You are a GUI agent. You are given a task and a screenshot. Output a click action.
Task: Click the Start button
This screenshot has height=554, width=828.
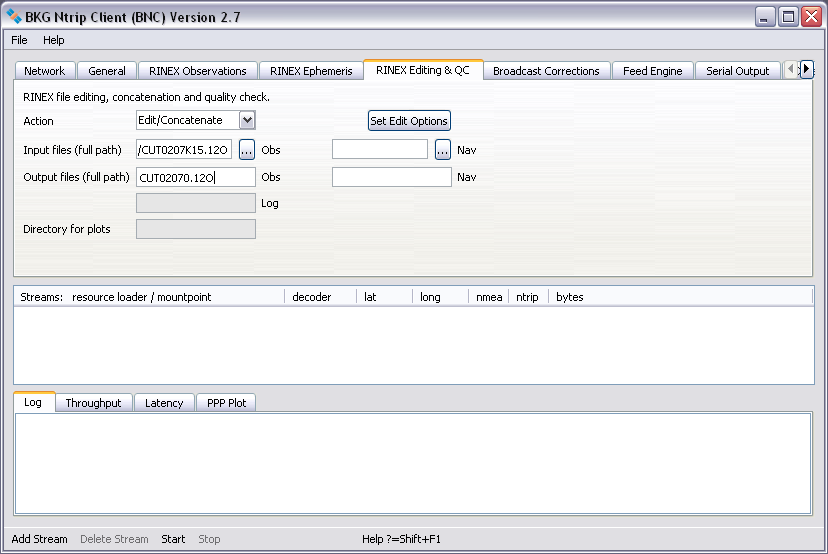pos(173,539)
